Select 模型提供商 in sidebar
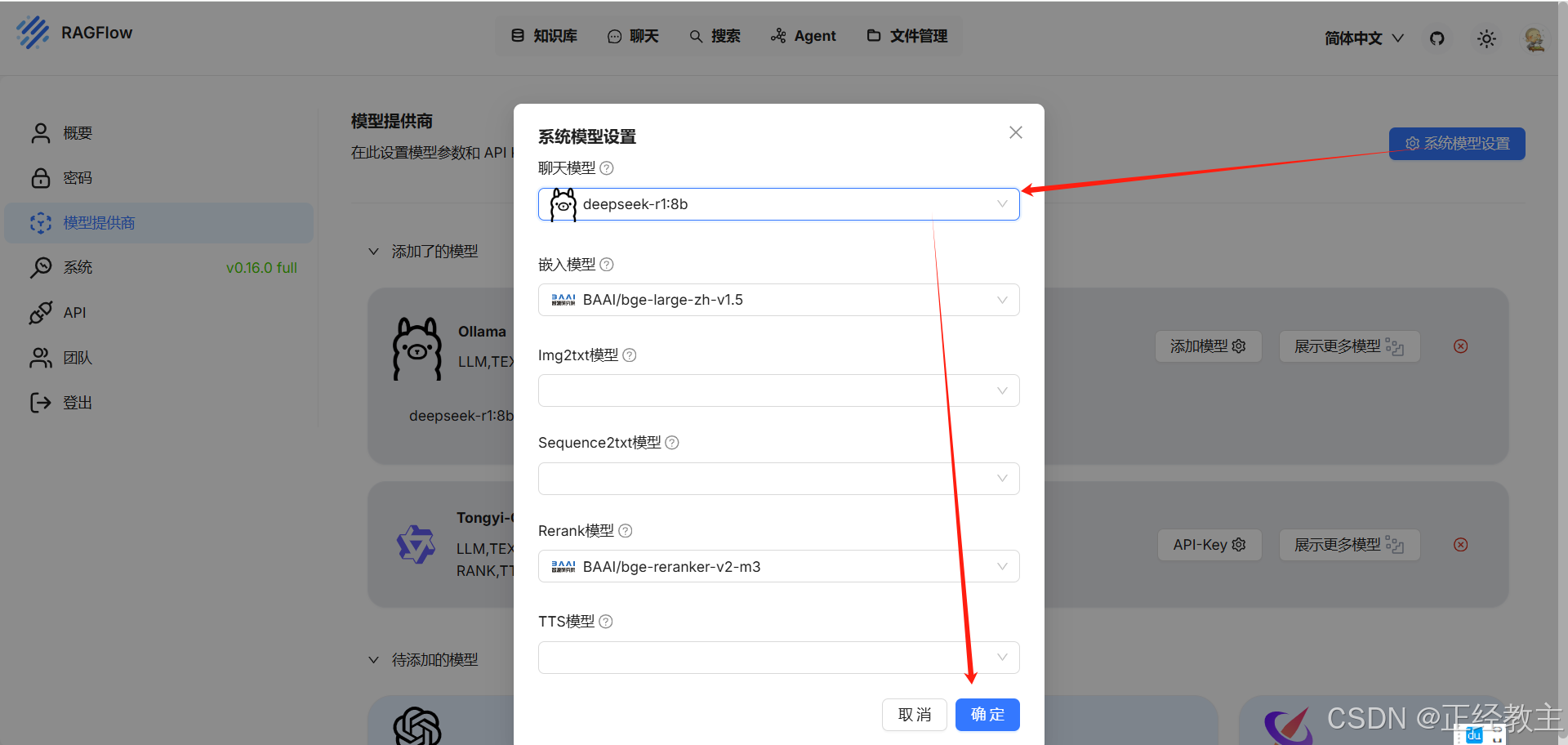This screenshot has height=745, width=1568. (x=159, y=223)
